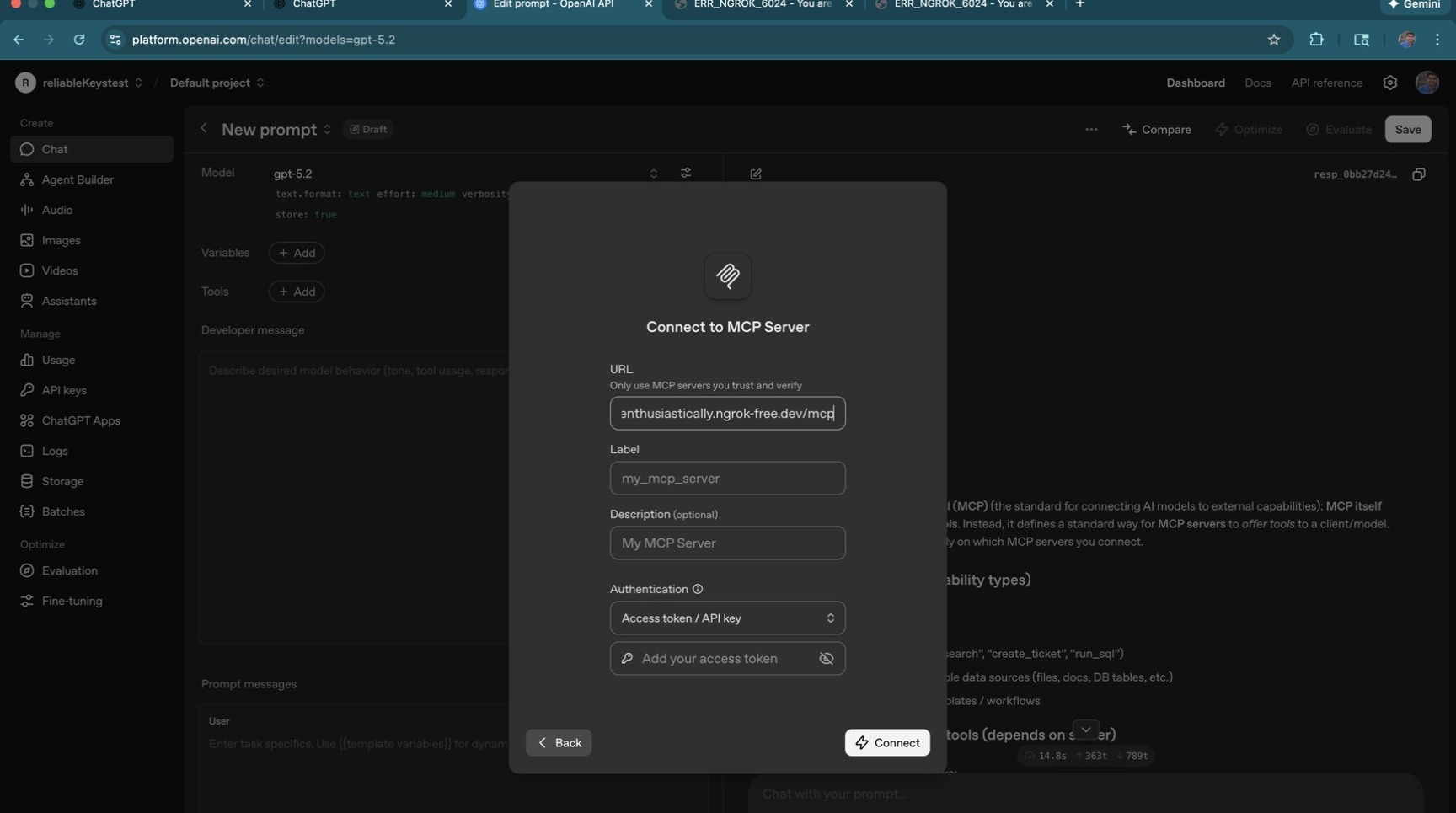The height and width of the screenshot is (813, 1456).
Task: Open Fine-tuning settings
Action: (x=71, y=601)
